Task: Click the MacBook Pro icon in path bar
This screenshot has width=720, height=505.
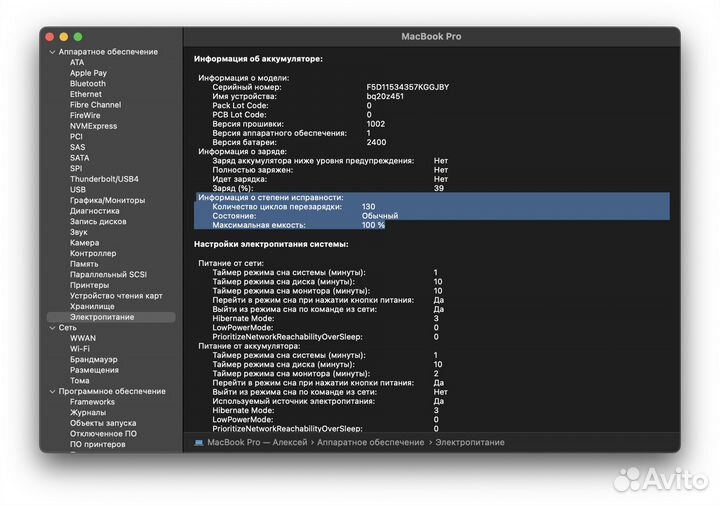Action: [198, 442]
